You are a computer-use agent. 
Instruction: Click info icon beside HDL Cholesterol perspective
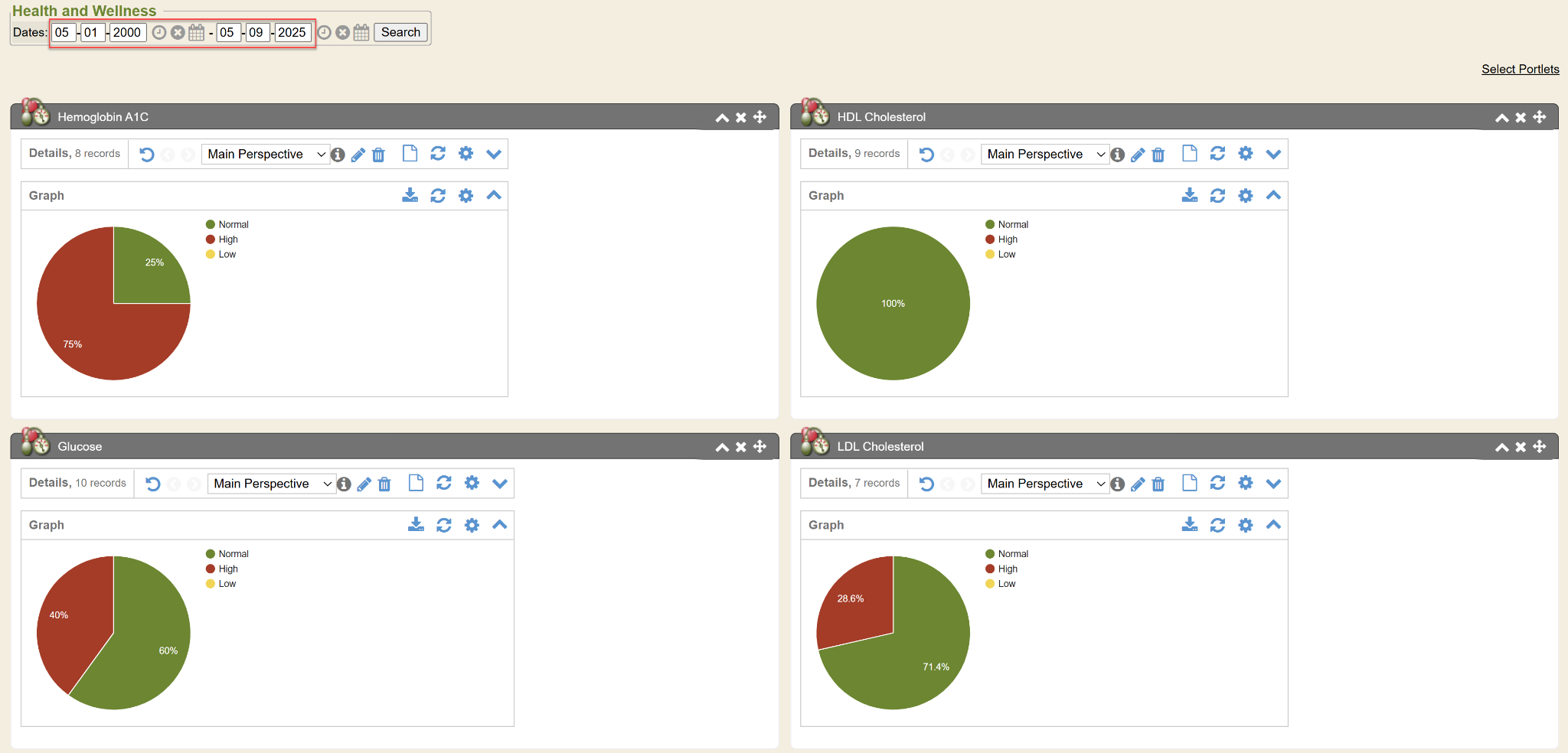tap(1118, 155)
